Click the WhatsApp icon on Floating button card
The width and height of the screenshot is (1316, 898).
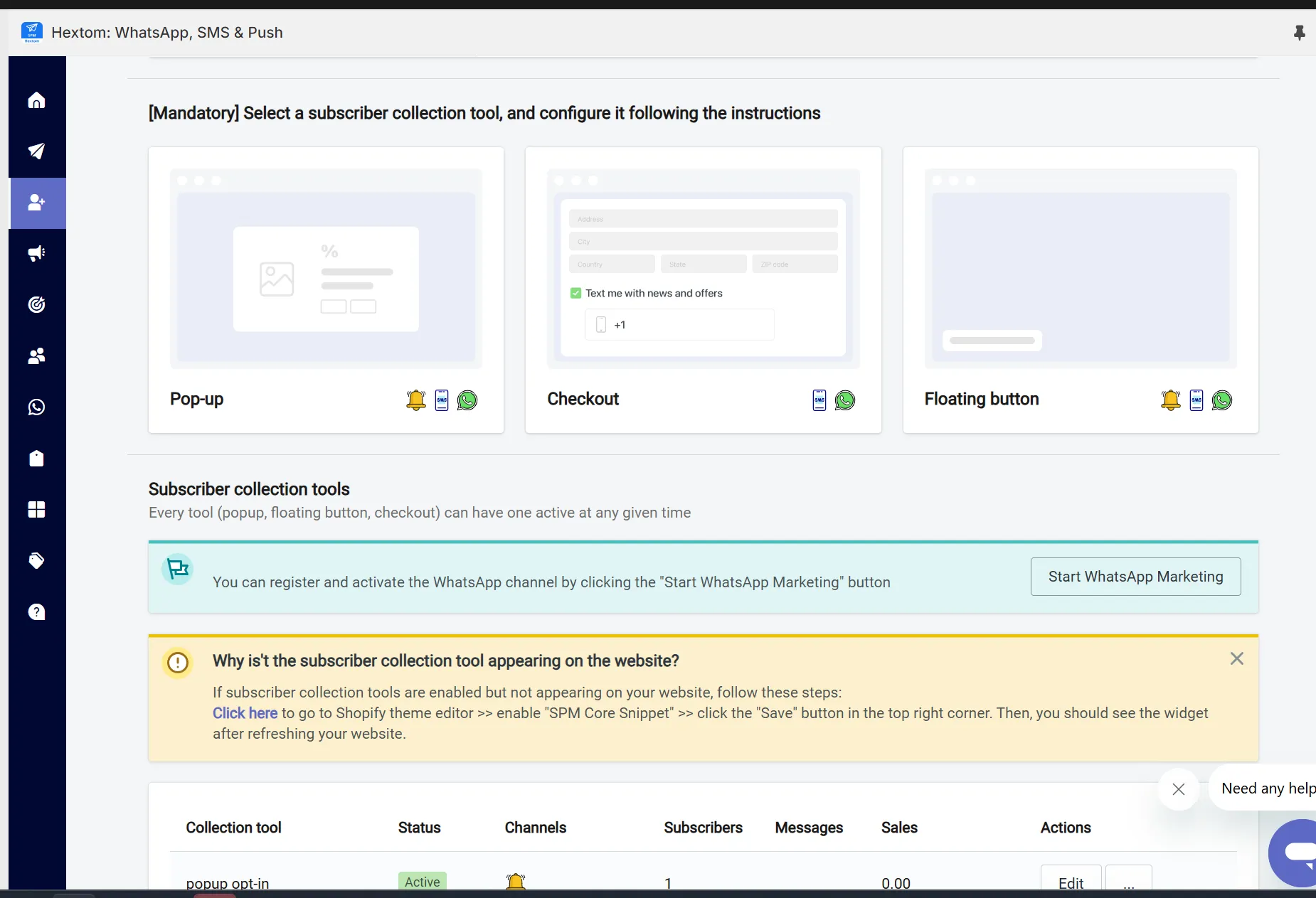click(x=1222, y=400)
